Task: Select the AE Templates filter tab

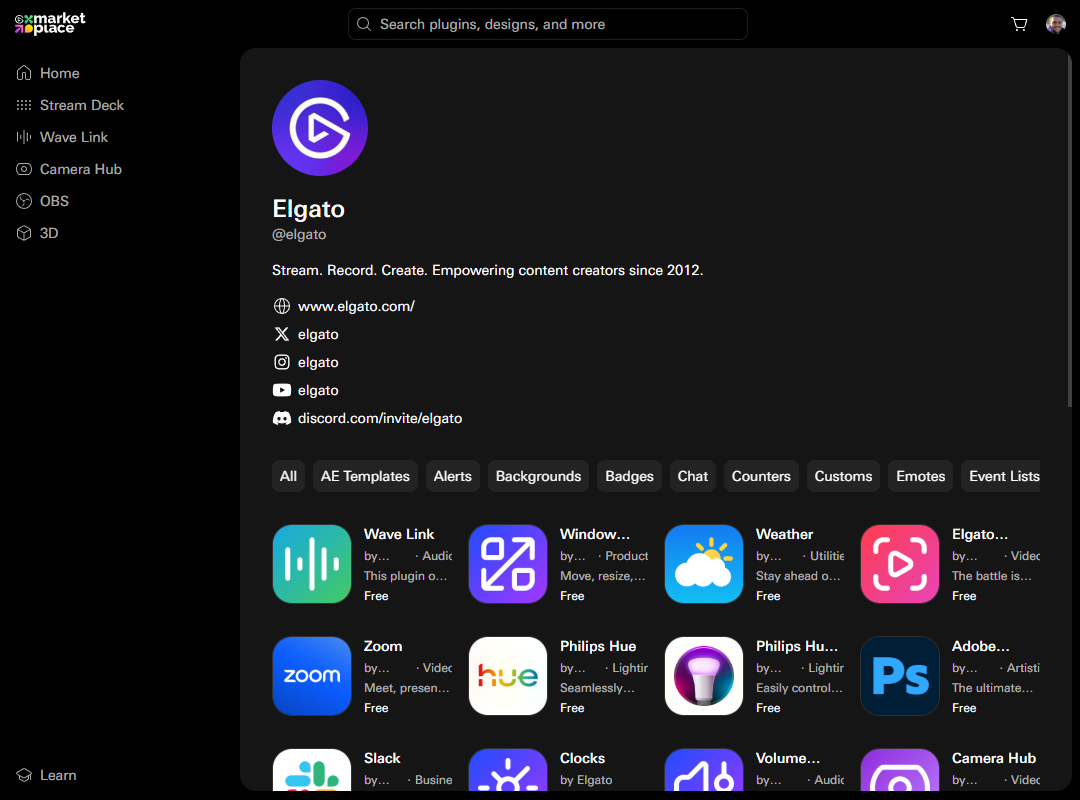Action: 365,476
